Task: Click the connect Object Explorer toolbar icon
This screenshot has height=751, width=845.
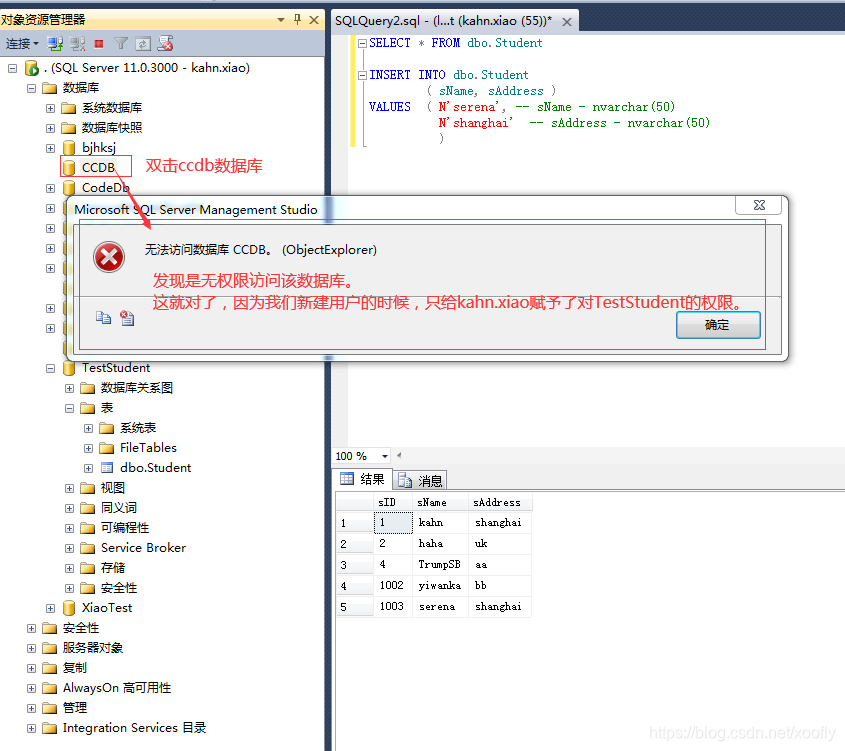Action: (x=55, y=44)
